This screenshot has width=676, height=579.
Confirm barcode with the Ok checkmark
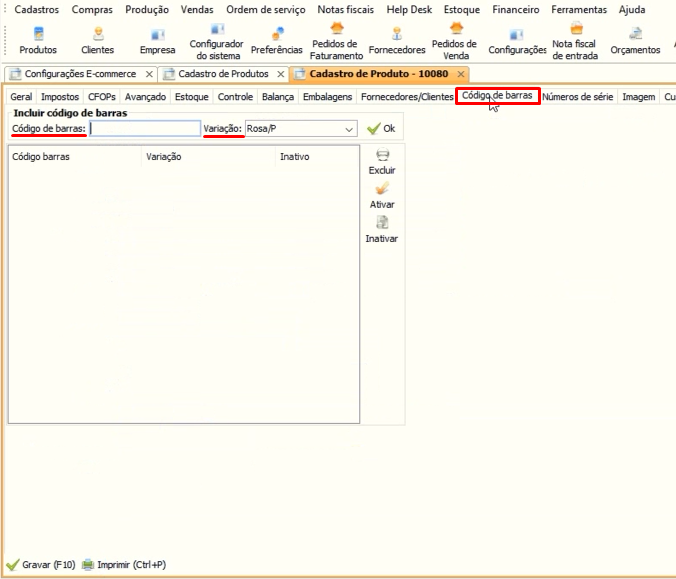(x=381, y=128)
